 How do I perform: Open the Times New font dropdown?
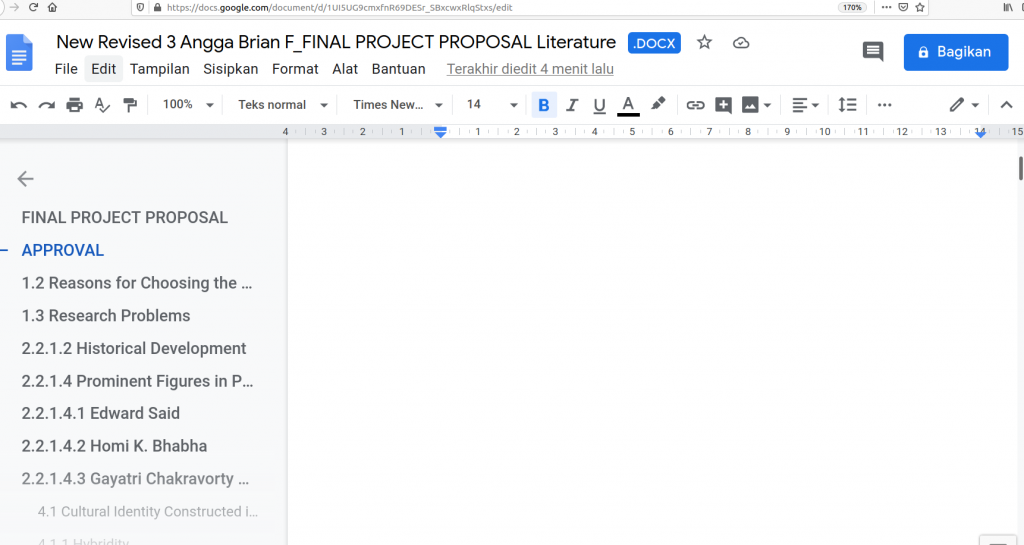397,105
